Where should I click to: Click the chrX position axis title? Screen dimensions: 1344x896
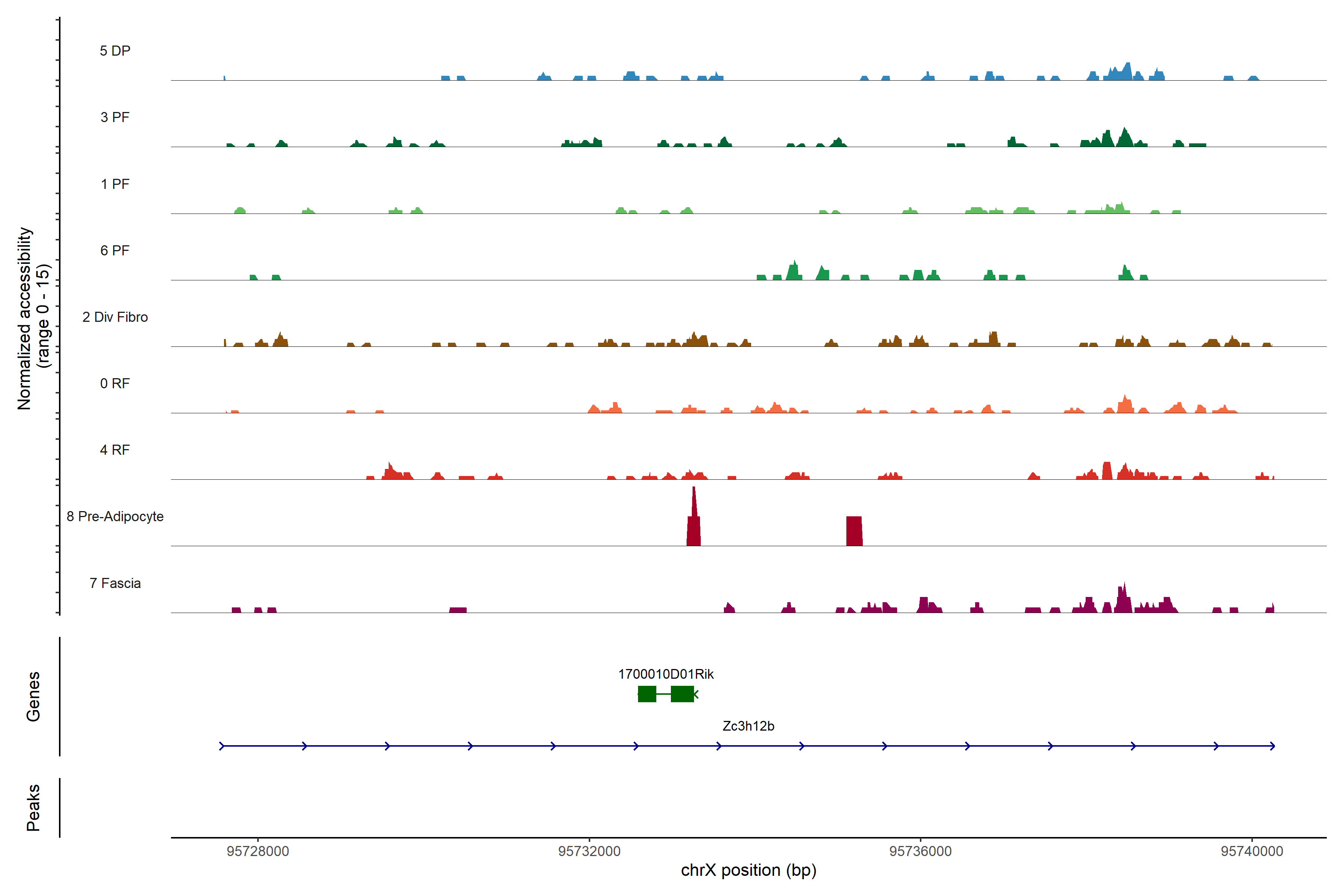click(748, 870)
